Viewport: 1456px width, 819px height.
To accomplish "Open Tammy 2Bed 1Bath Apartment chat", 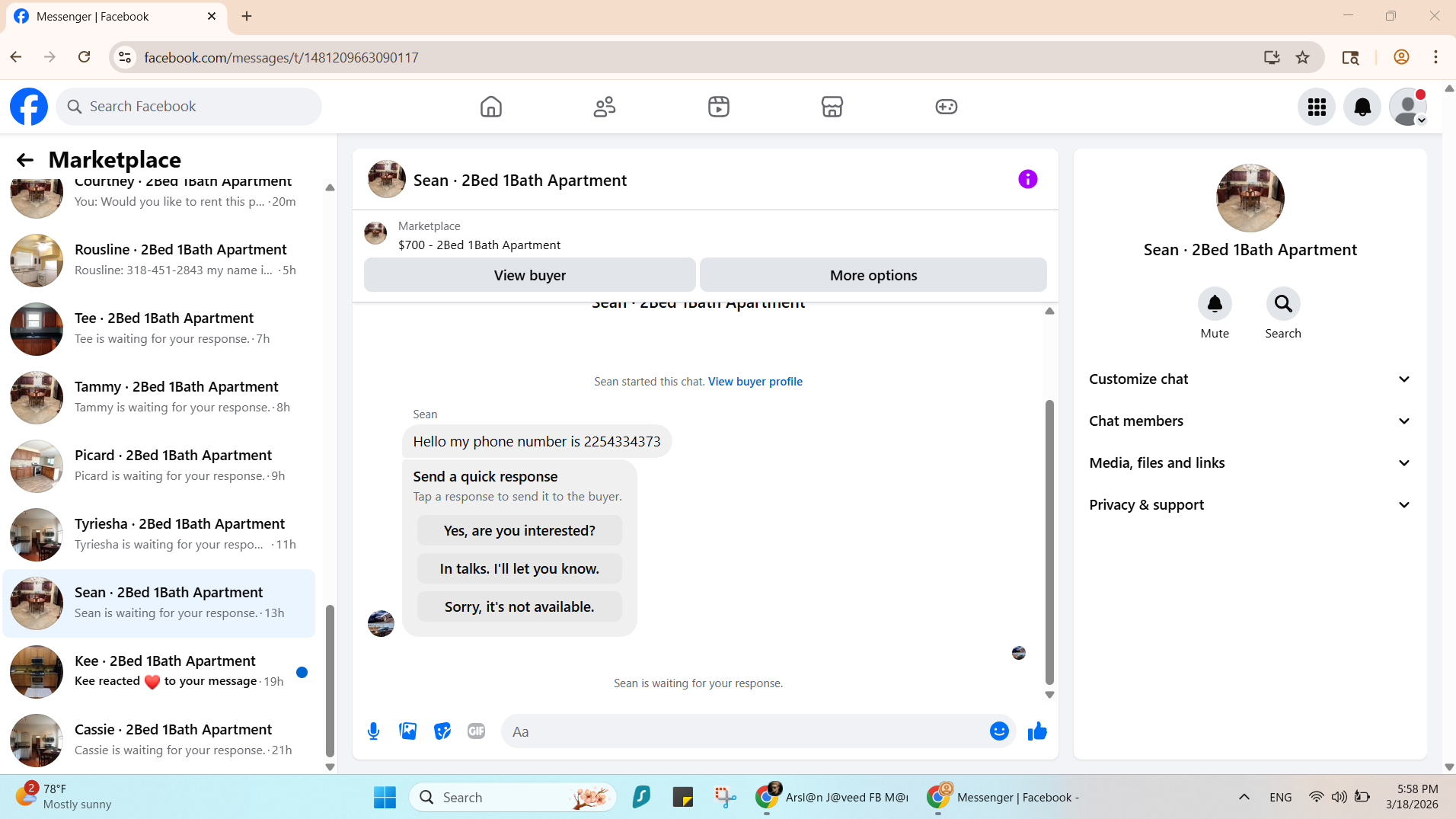I will click(x=158, y=397).
